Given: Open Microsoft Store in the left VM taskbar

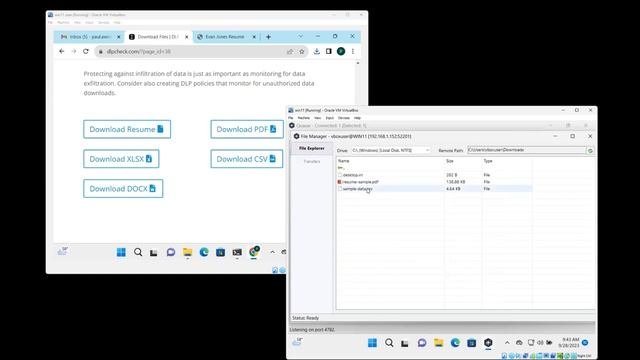Looking at the screenshot, I should point(220,252).
